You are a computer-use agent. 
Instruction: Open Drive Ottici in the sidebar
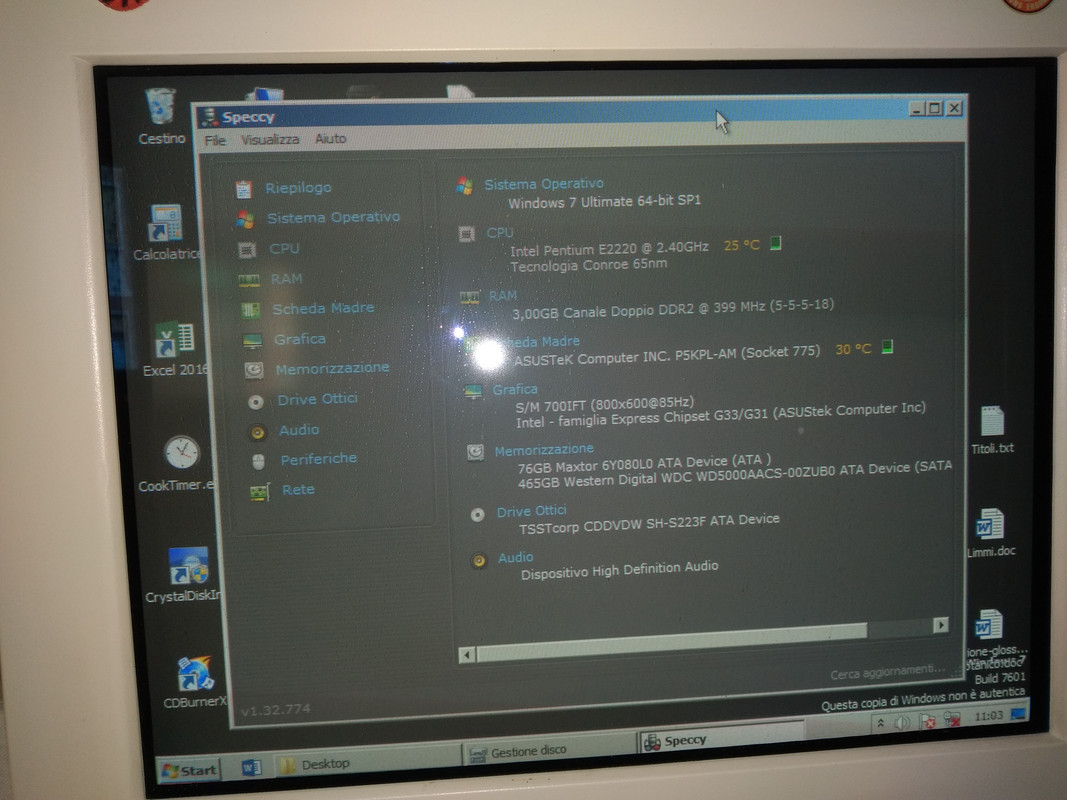(317, 399)
